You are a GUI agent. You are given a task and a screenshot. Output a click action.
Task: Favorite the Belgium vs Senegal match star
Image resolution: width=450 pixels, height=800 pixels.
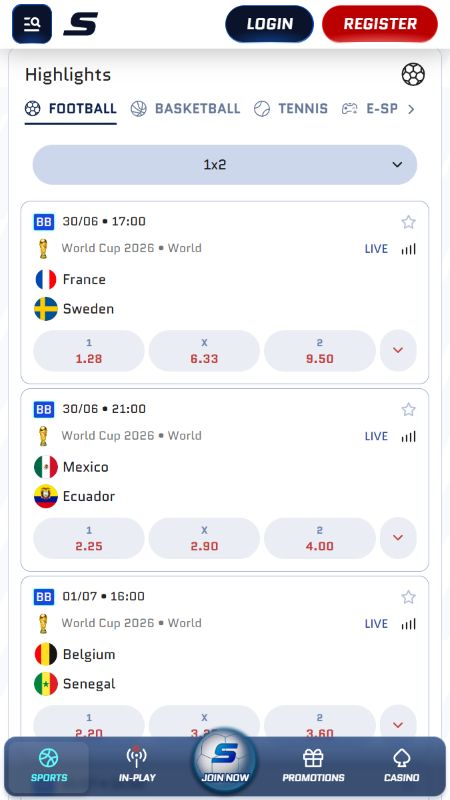click(408, 597)
